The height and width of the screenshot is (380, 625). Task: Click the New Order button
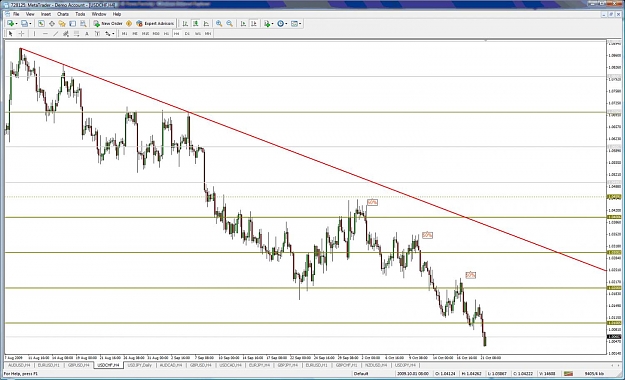coord(108,24)
